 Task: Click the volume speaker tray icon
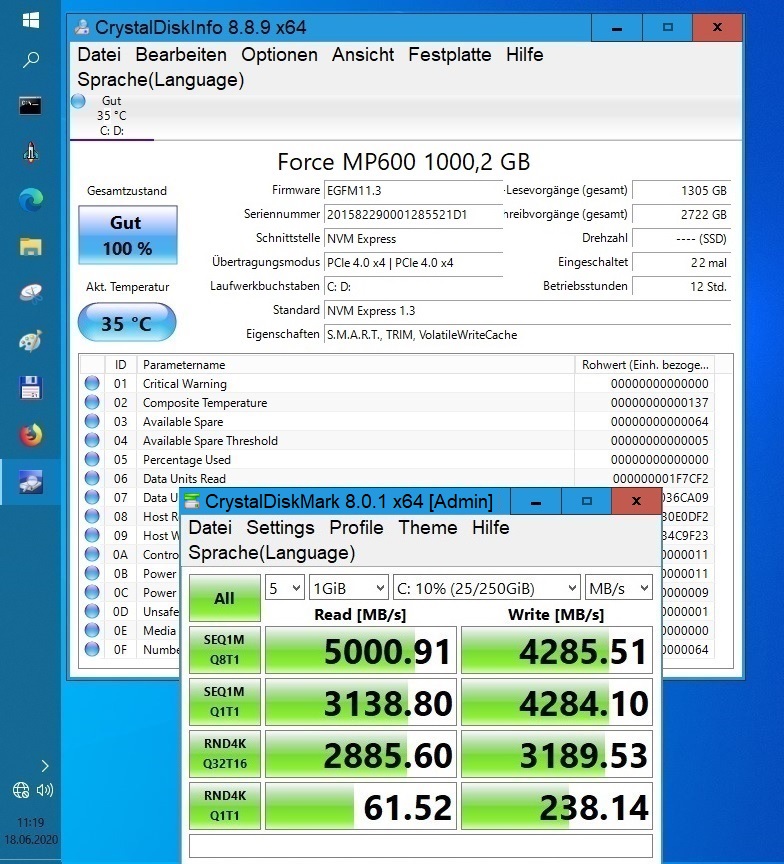click(x=45, y=790)
